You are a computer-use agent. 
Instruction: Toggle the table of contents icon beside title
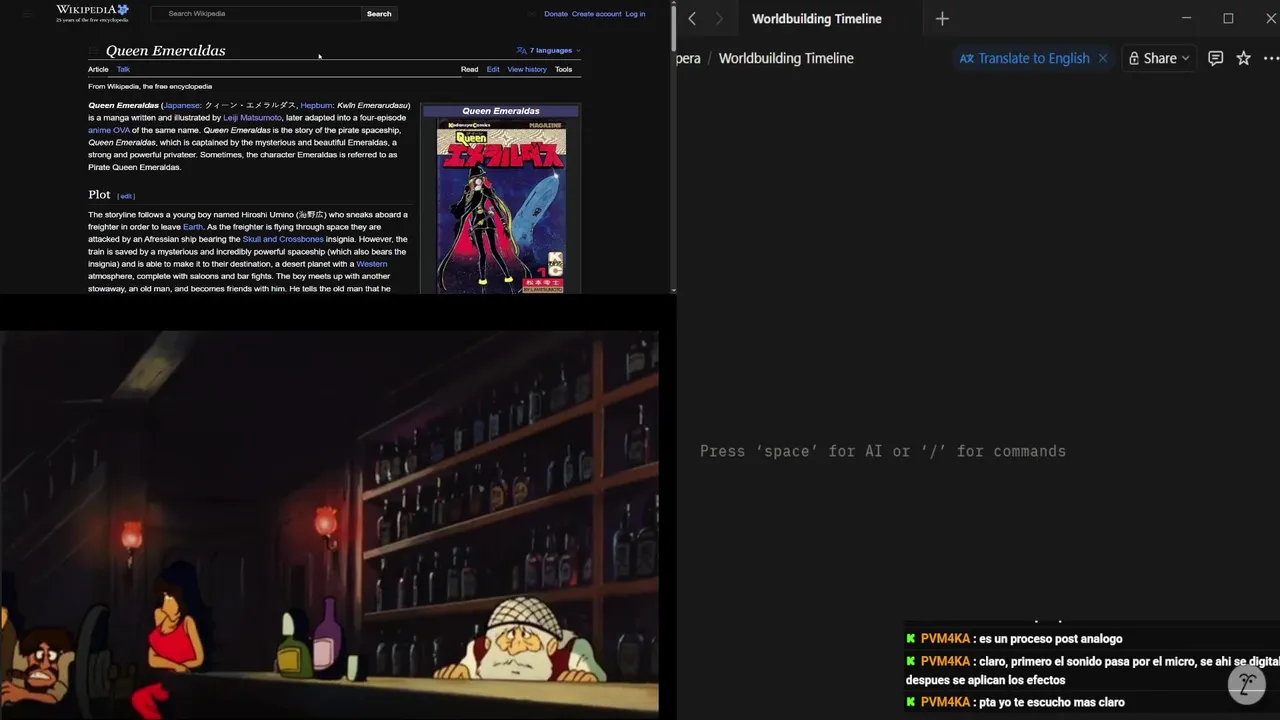(94, 51)
